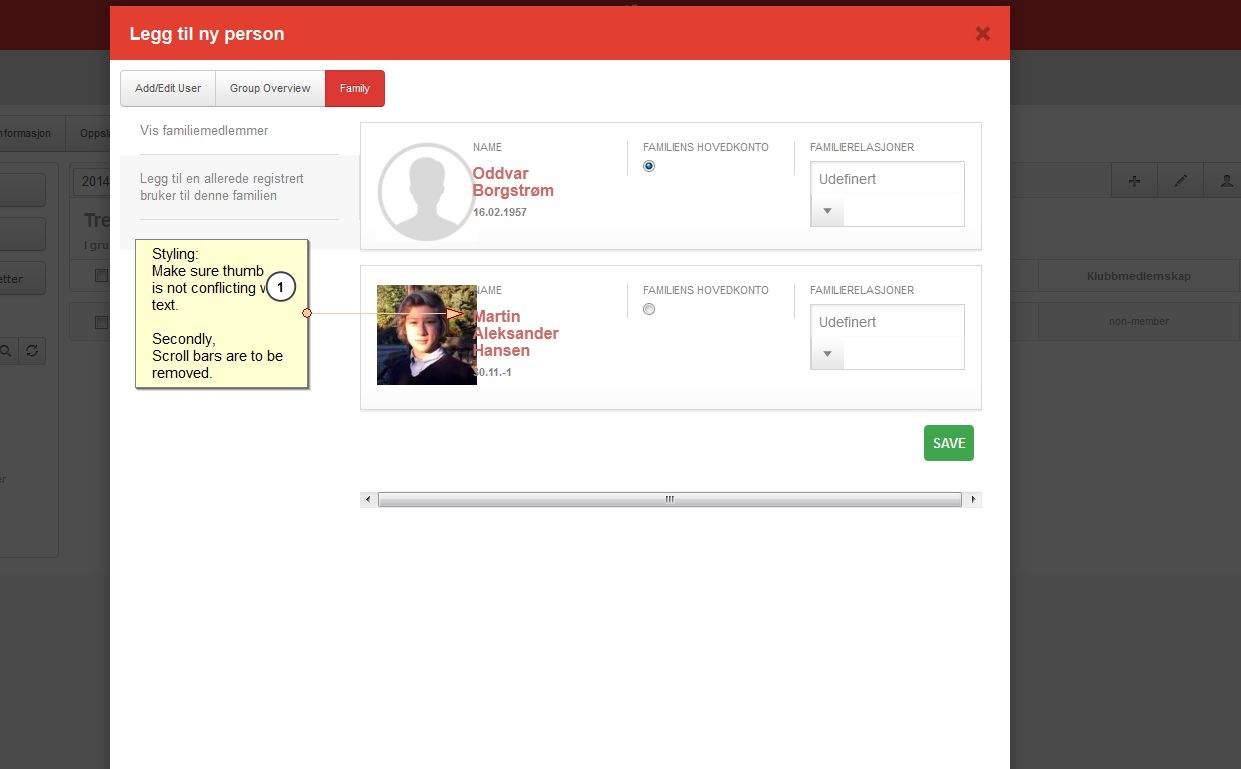
Task: Select the Family tab
Action: pos(355,88)
